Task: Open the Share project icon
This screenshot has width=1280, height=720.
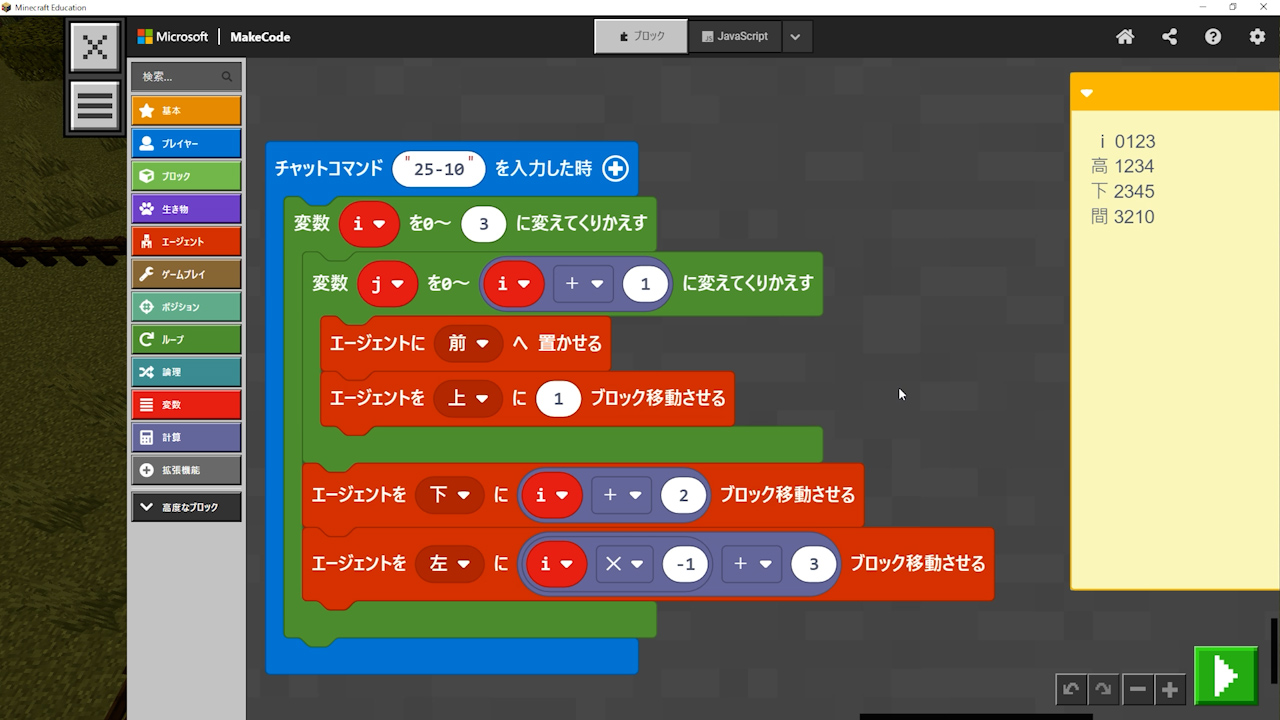Action: (1169, 37)
